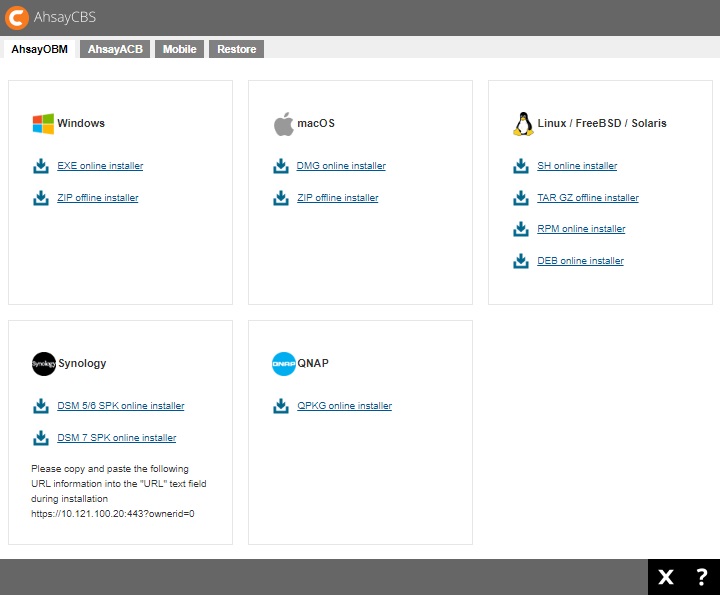
Task: Open the Mobile tab
Action: [x=180, y=49]
